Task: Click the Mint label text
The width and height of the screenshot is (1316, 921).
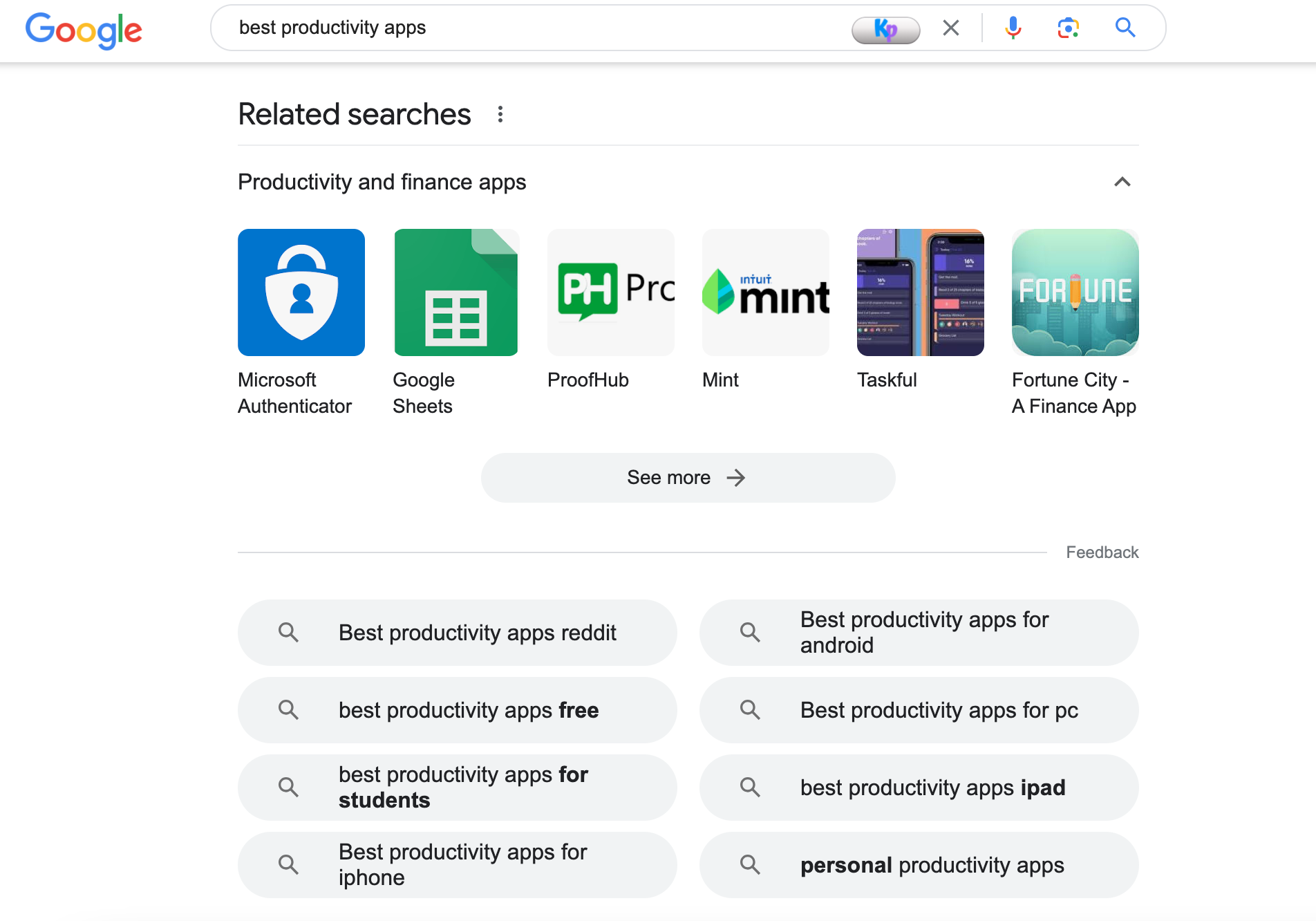Action: pos(720,380)
